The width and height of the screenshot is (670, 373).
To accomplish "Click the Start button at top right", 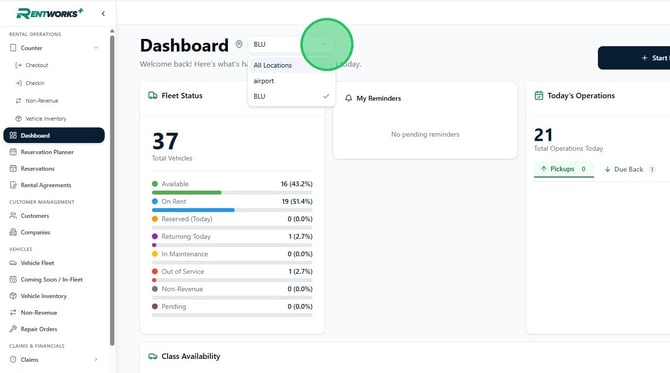I will (x=634, y=58).
